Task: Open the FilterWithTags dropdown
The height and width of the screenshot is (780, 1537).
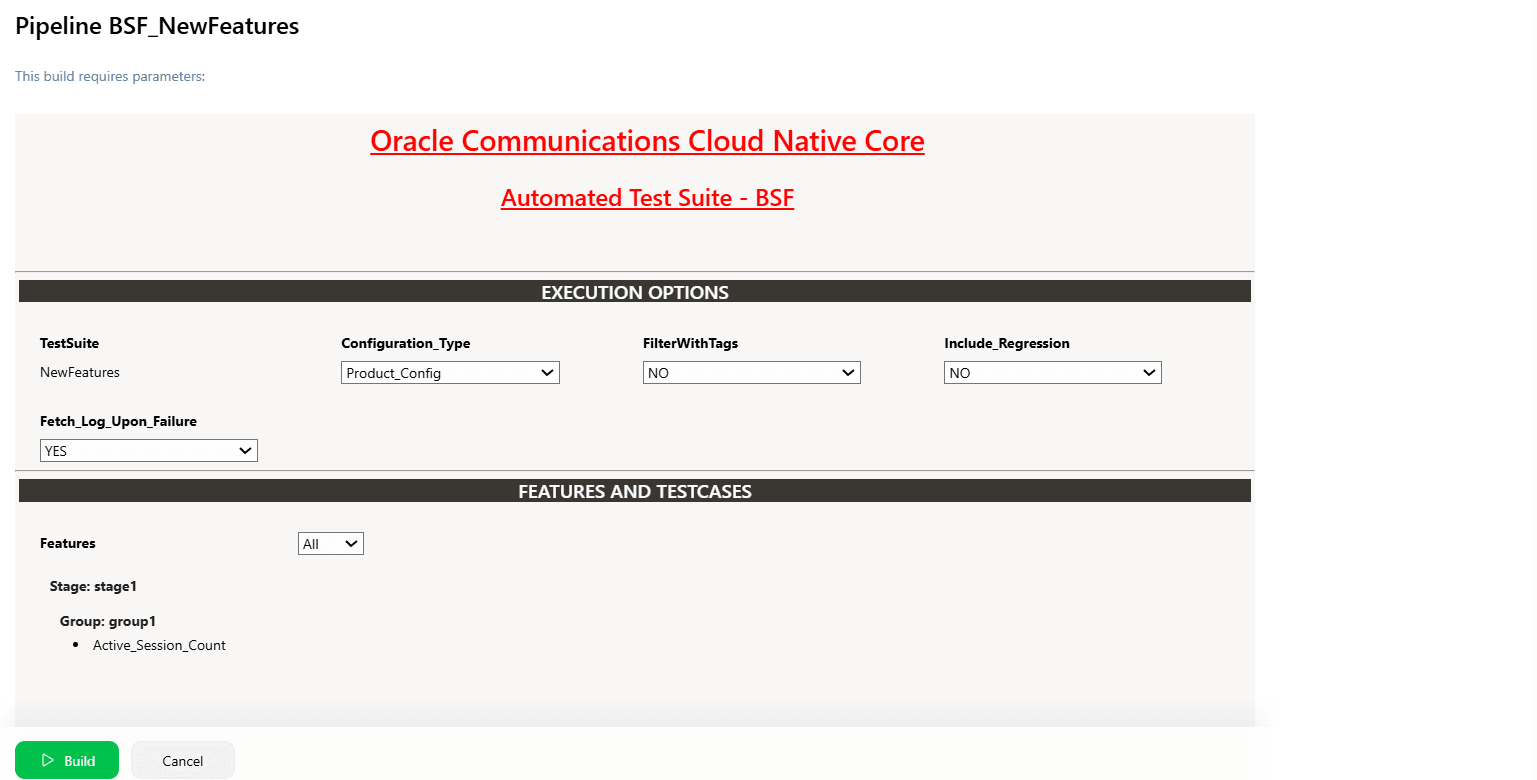Action: [x=750, y=372]
